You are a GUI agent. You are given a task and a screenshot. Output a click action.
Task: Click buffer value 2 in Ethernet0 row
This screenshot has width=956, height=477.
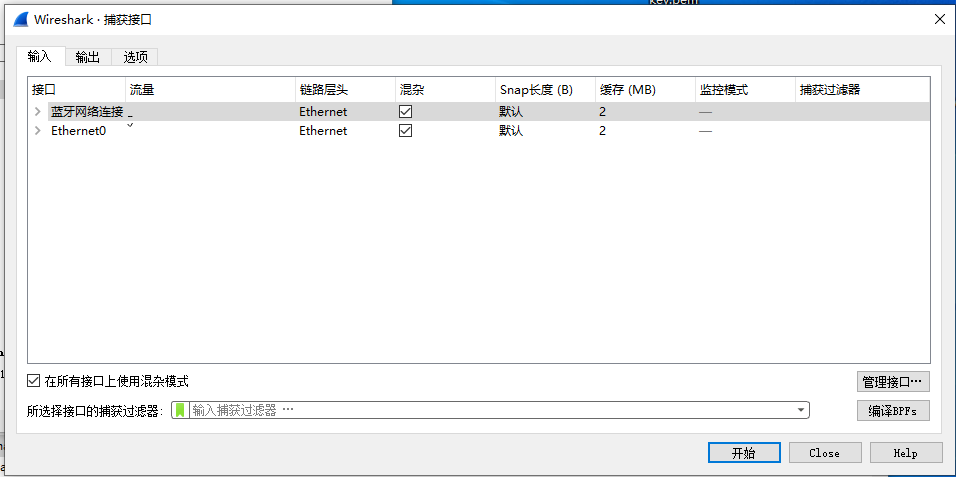602,131
